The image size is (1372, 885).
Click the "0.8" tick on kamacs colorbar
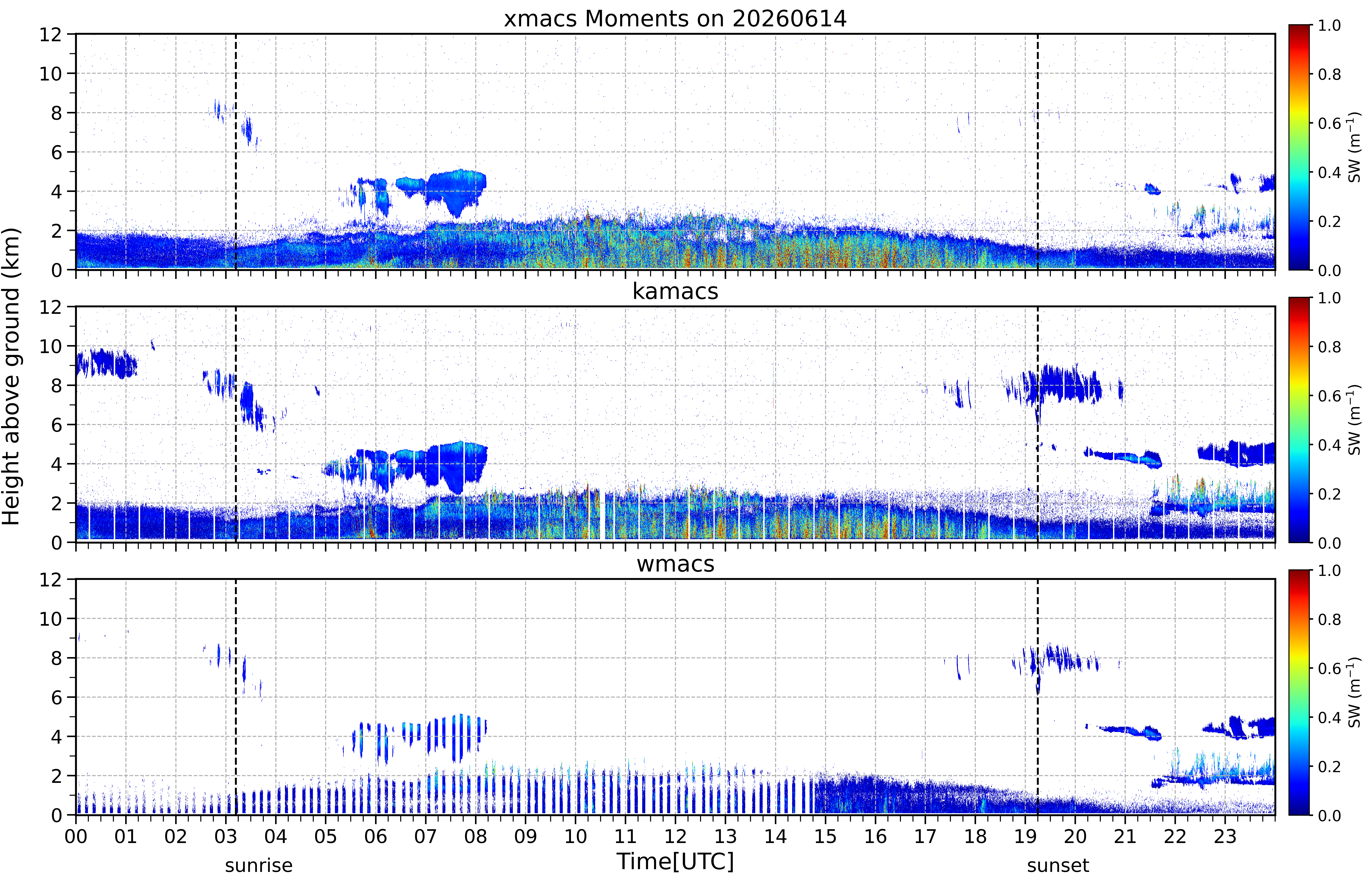point(1329,347)
